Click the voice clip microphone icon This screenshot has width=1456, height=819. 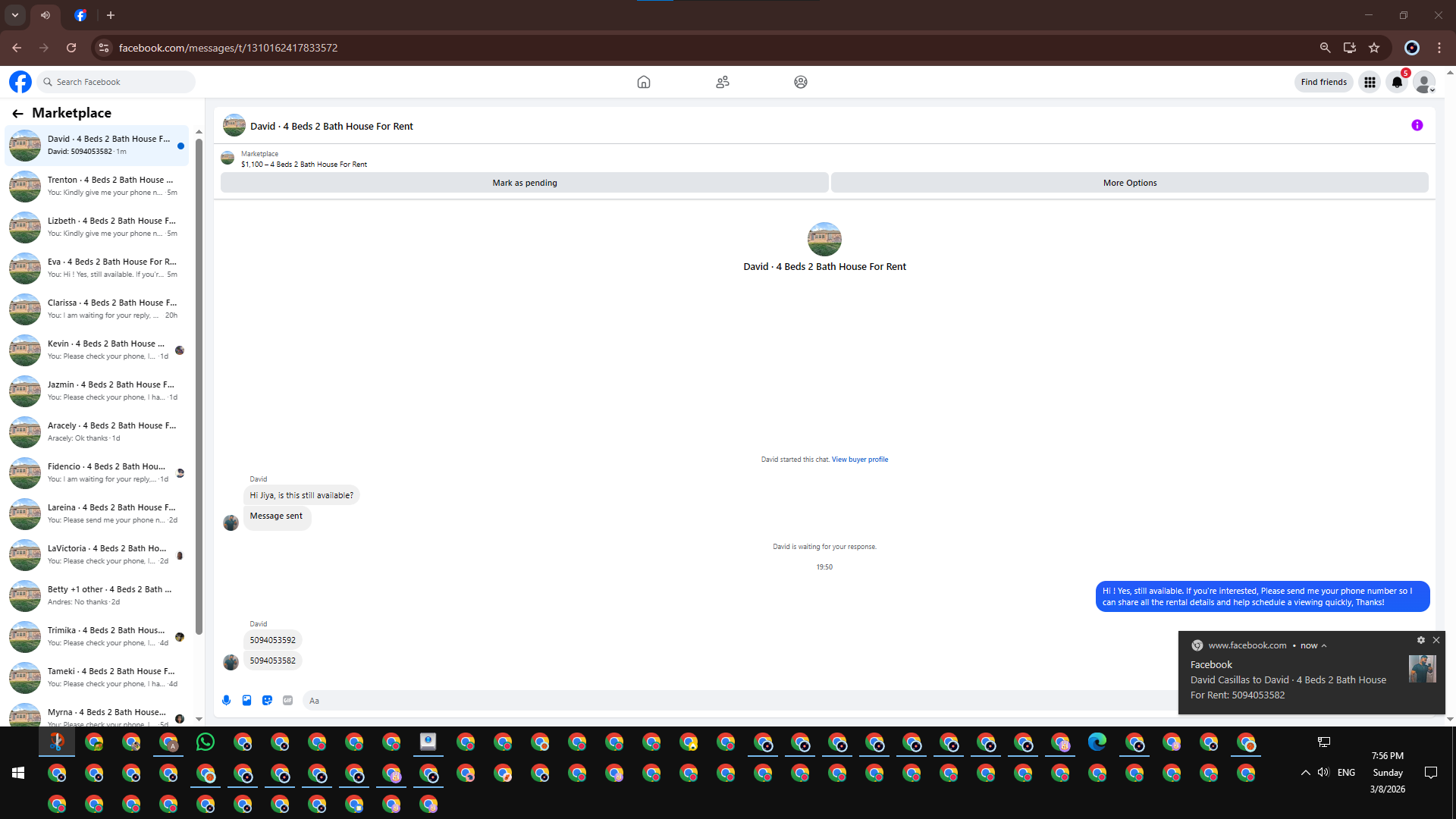226,701
